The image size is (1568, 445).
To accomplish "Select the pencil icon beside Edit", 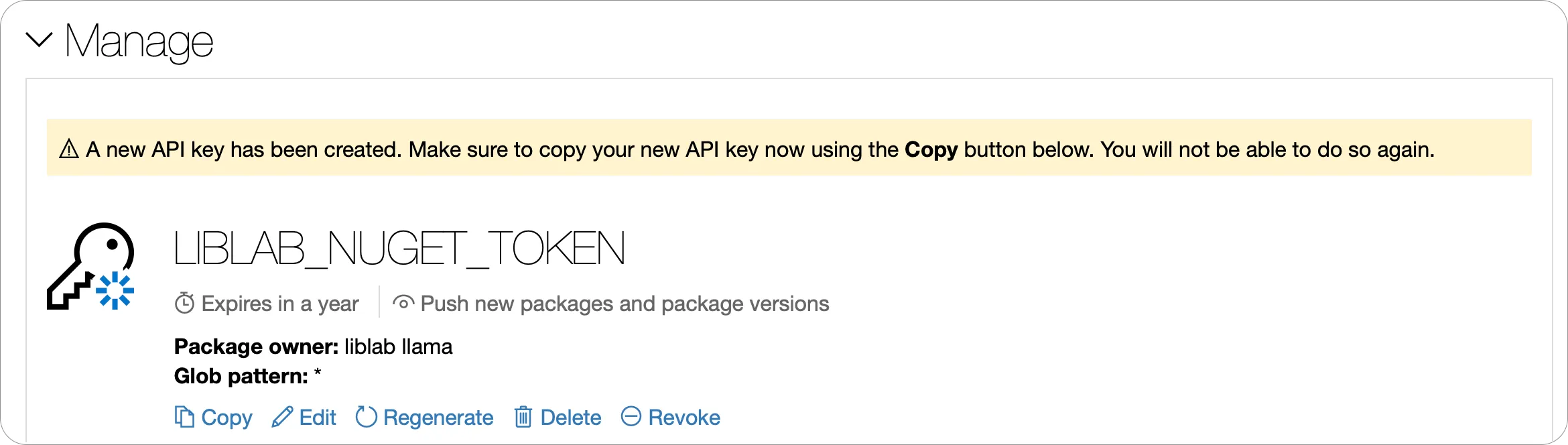I will point(283,417).
